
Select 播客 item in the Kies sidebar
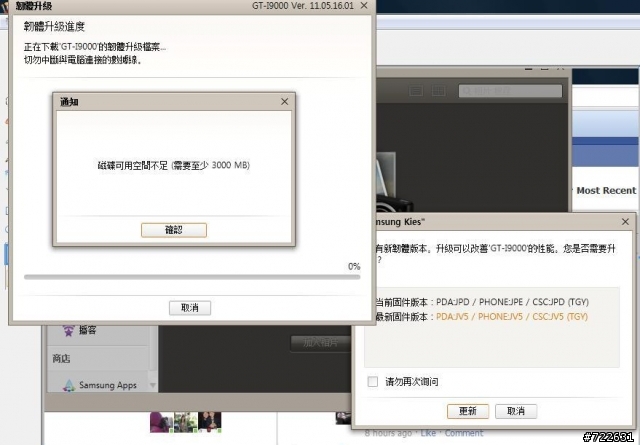click(x=87, y=330)
